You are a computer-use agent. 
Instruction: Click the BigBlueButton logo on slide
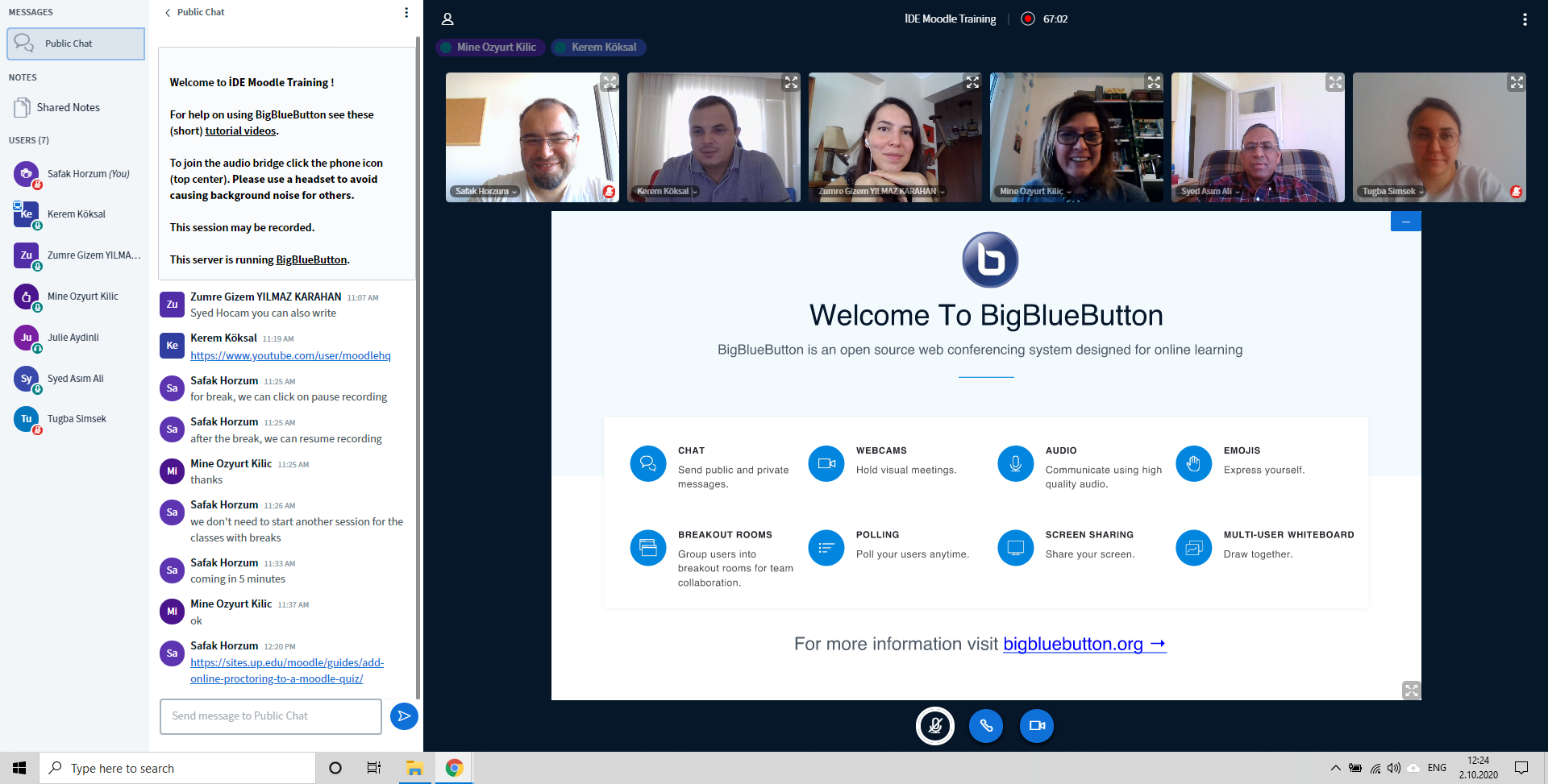(990, 259)
